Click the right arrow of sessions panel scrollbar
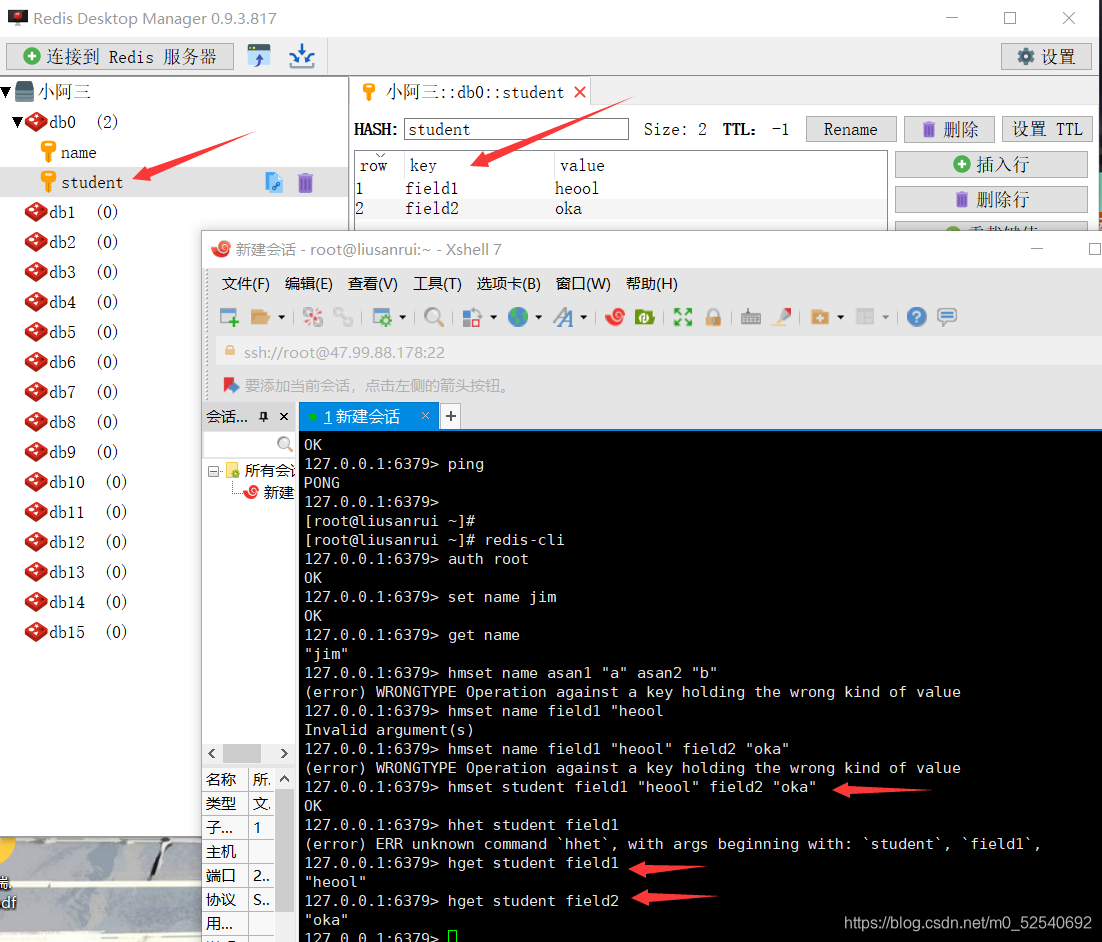Image resolution: width=1102 pixels, height=942 pixels. 284,754
